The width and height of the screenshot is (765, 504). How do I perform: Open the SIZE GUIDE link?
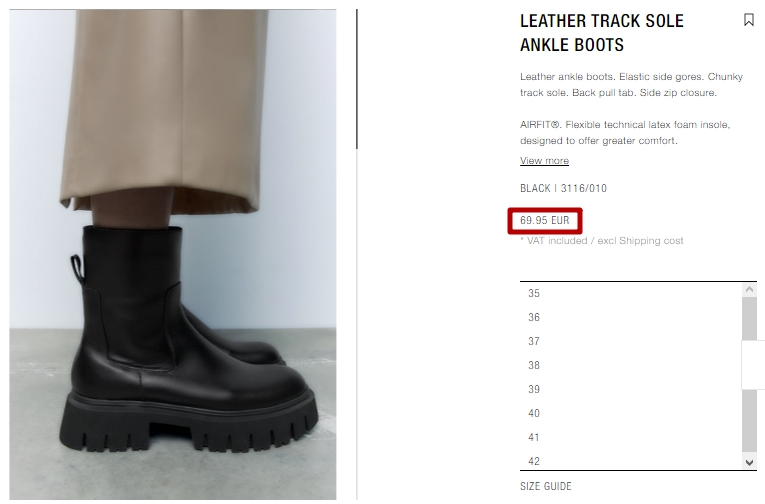[x=545, y=486]
